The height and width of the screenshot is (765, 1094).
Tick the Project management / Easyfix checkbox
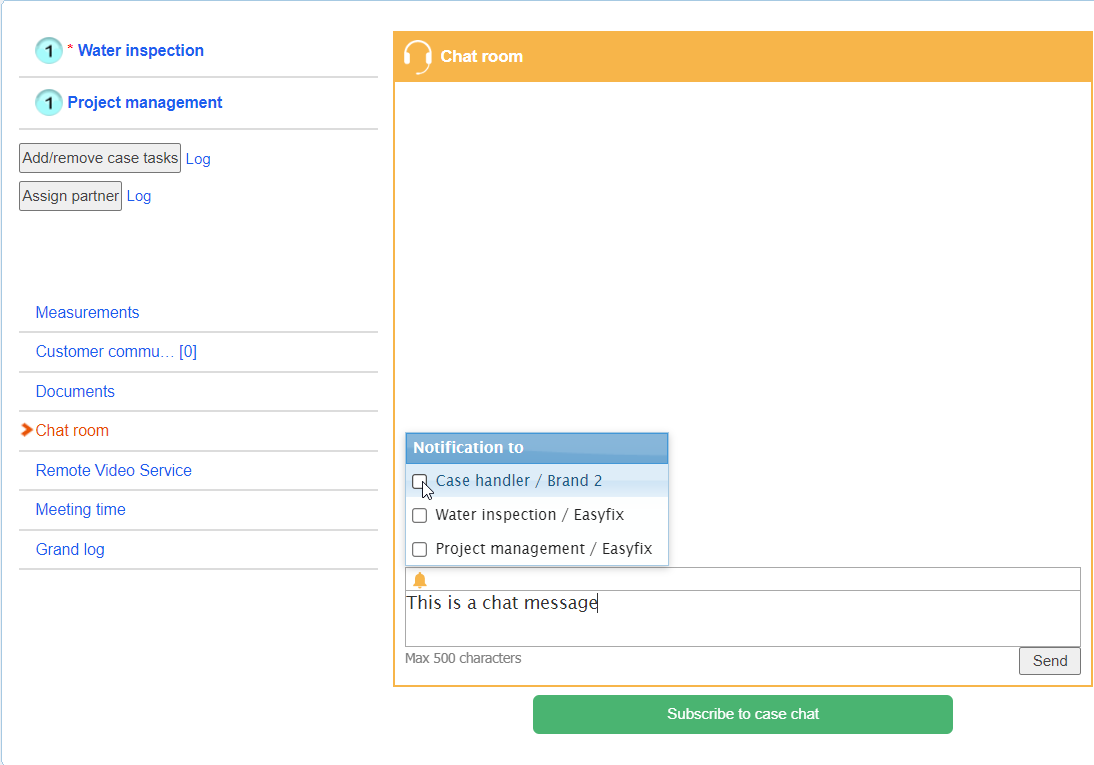pos(420,549)
